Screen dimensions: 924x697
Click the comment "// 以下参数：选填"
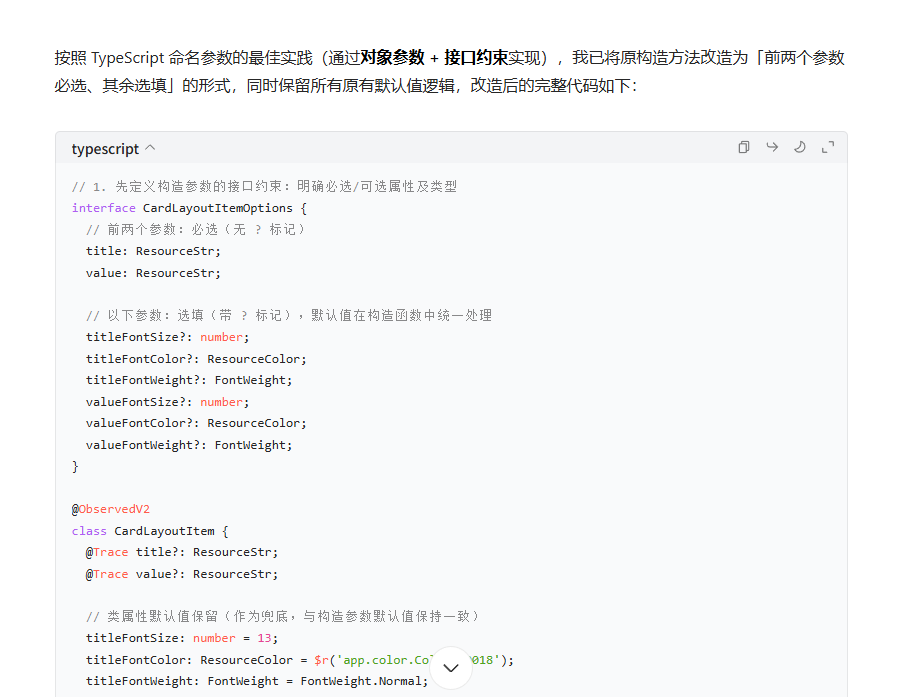pos(145,316)
